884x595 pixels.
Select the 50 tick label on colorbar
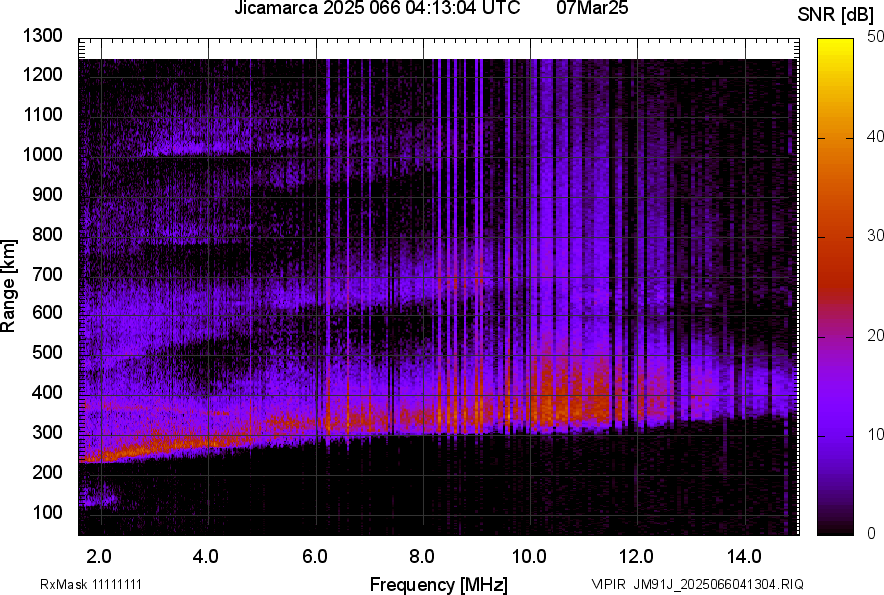[x=875, y=37]
